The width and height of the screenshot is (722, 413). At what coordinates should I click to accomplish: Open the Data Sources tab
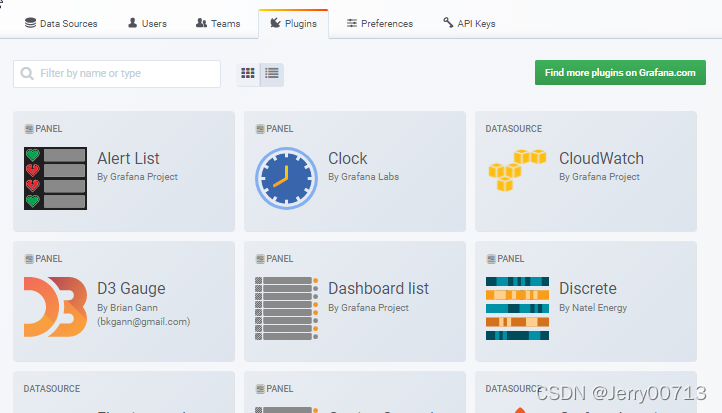coord(61,23)
